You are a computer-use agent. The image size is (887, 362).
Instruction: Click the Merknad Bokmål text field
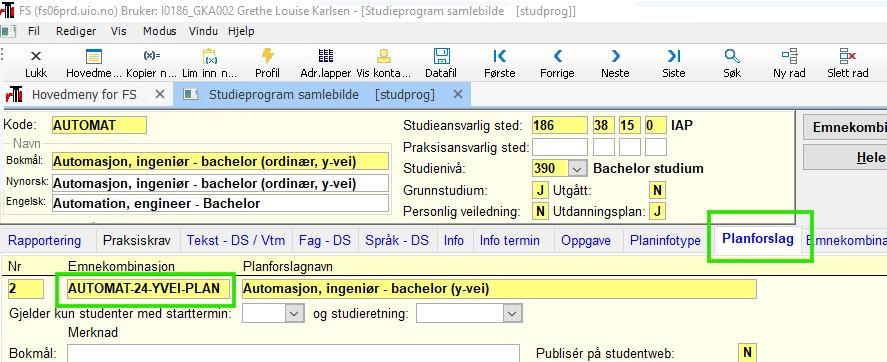click(293, 353)
